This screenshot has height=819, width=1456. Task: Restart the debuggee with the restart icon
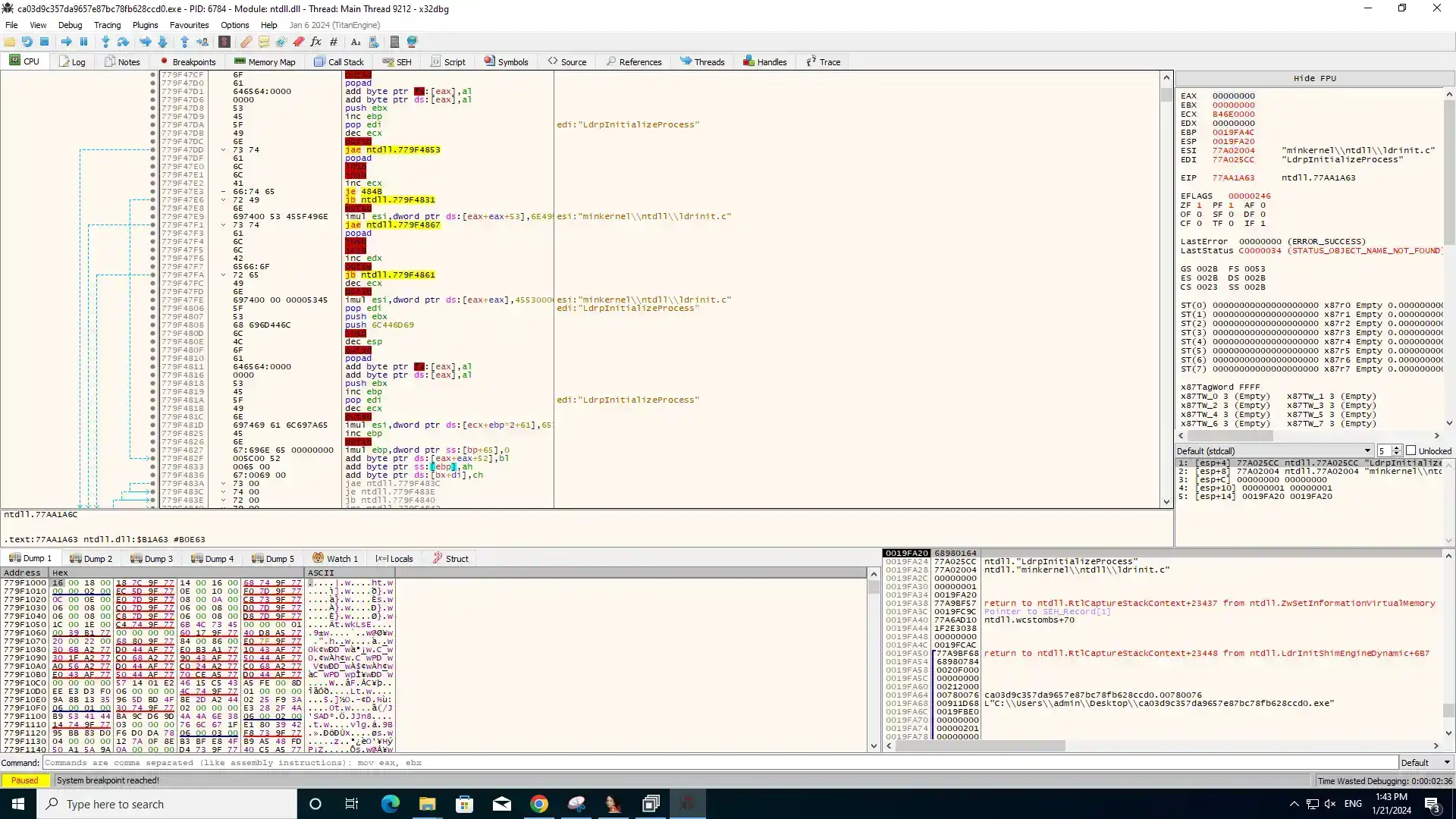pyautogui.click(x=27, y=42)
